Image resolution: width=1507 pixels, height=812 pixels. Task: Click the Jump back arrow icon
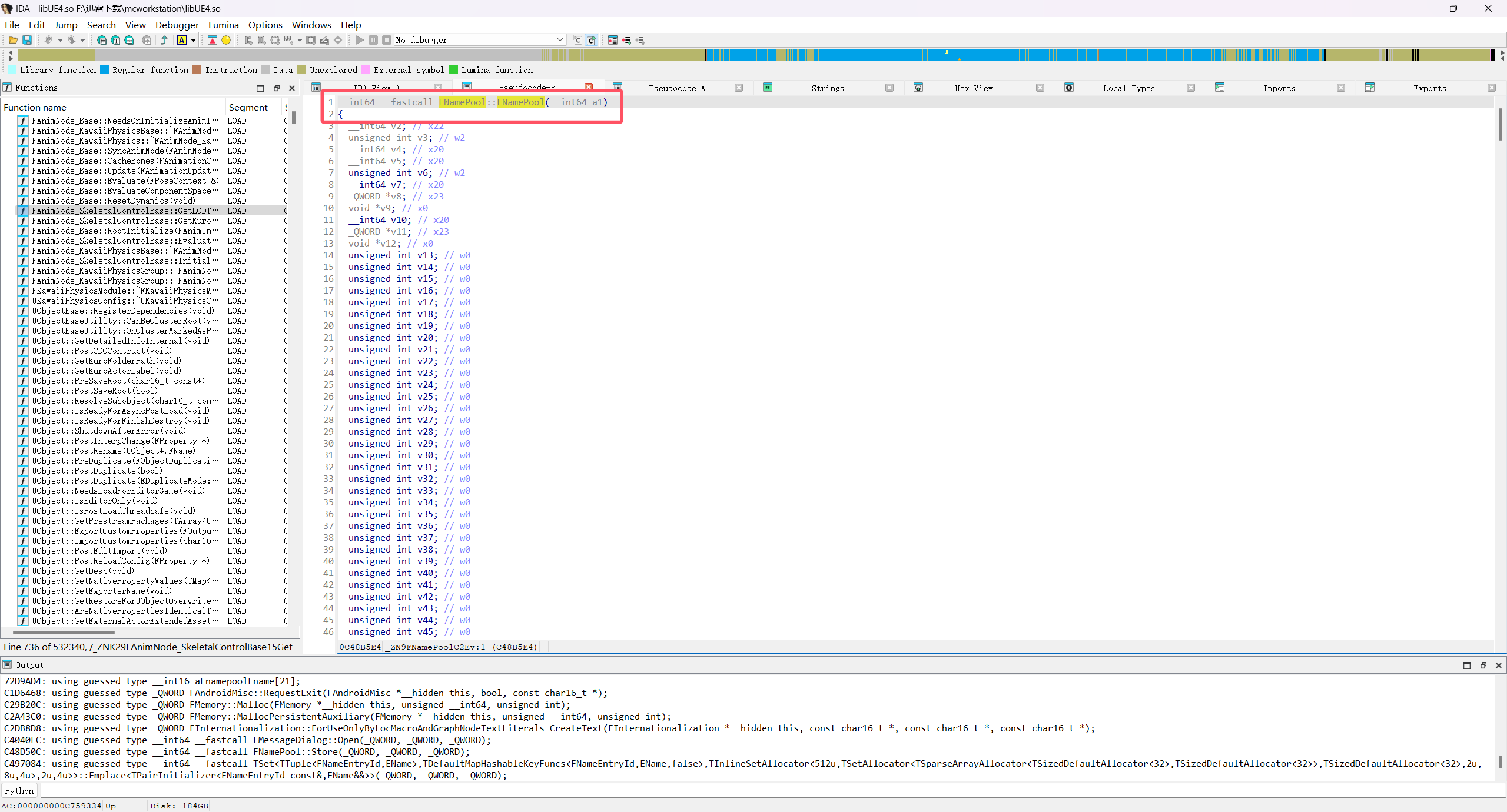(x=49, y=40)
